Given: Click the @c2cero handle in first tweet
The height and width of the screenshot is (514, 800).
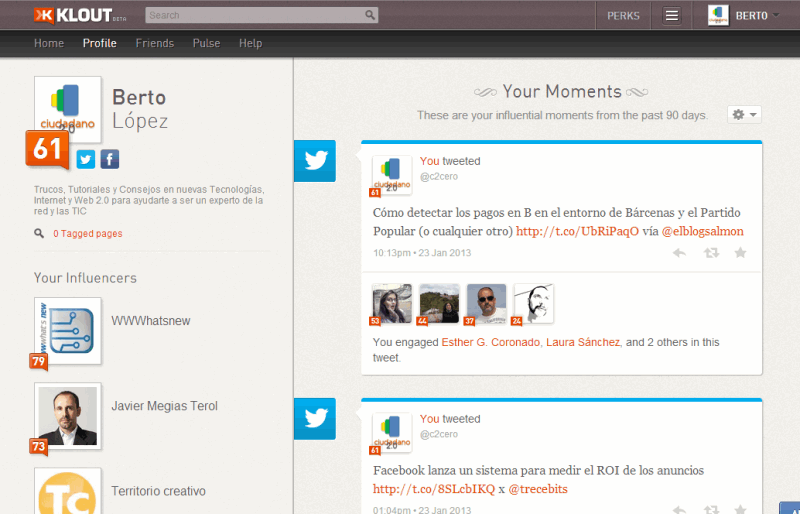Looking at the screenshot, I should [x=439, y=177].
